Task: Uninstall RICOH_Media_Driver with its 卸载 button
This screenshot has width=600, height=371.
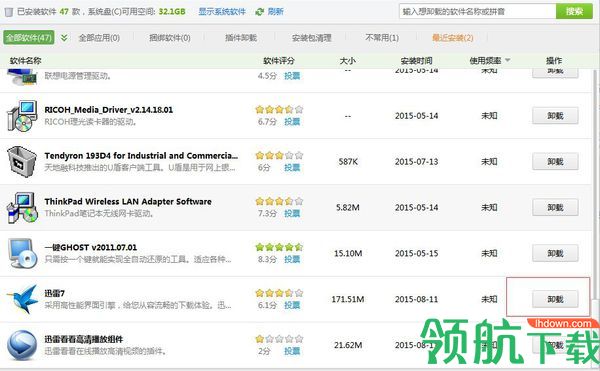Action: click(x=555, y=116)
